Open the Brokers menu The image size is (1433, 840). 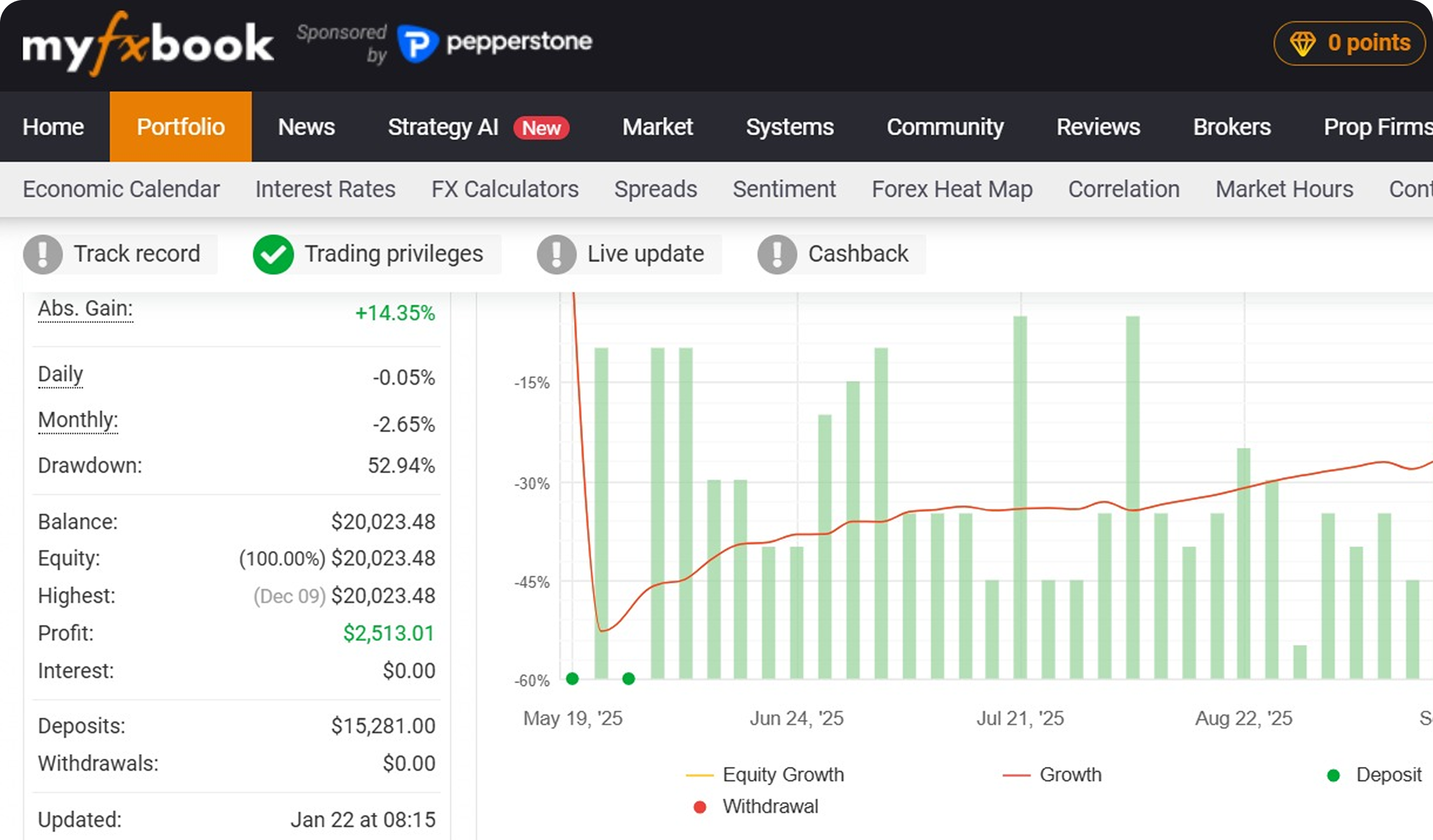[x=1232, y=127]
